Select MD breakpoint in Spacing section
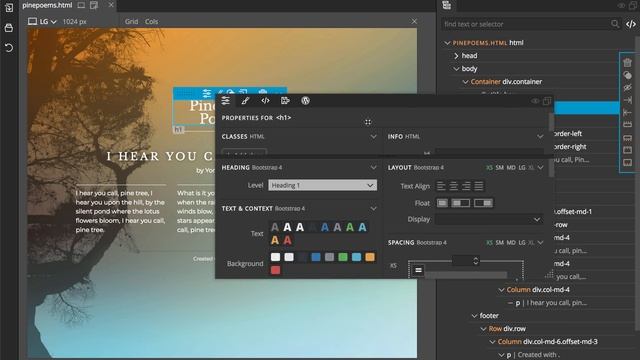 pyautogui.click(x=511, y=243)
